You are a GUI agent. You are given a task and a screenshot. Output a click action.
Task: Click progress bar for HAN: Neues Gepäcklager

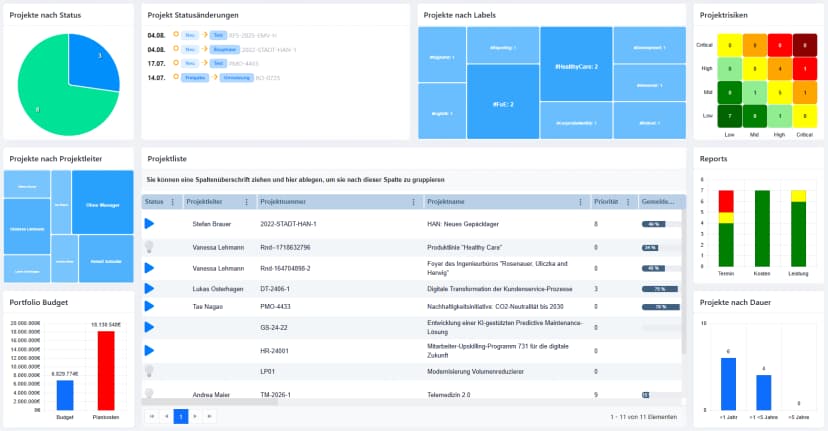point(660,224)
